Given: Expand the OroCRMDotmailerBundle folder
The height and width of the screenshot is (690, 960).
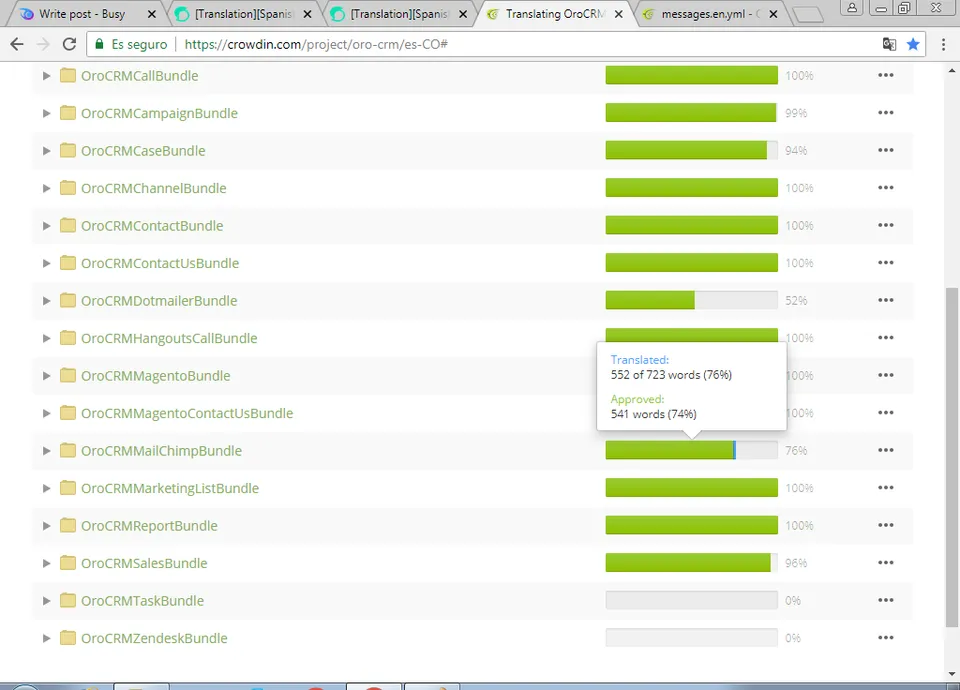Looking at the screenshot, I should tap(46, 301).
